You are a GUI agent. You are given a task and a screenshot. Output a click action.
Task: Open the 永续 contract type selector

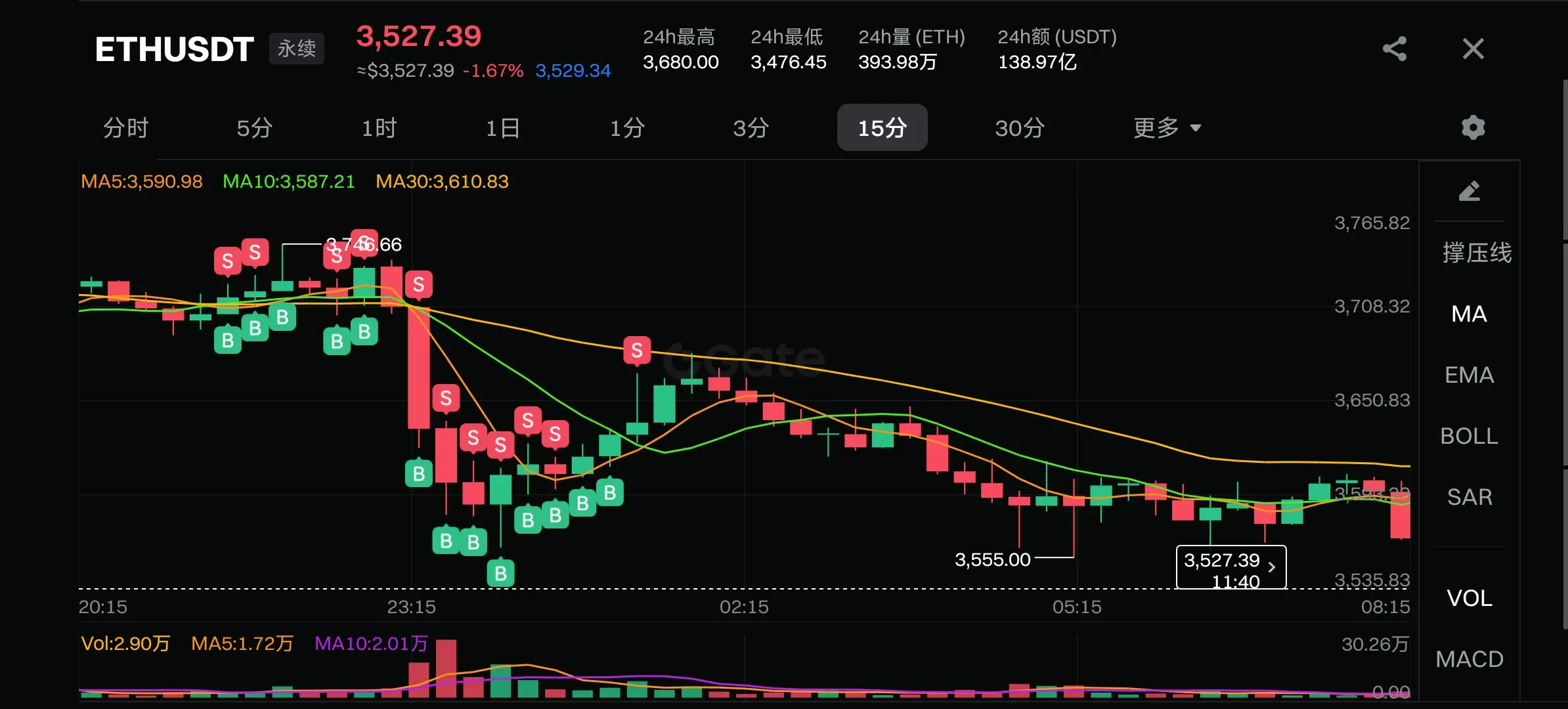(296, 49)
